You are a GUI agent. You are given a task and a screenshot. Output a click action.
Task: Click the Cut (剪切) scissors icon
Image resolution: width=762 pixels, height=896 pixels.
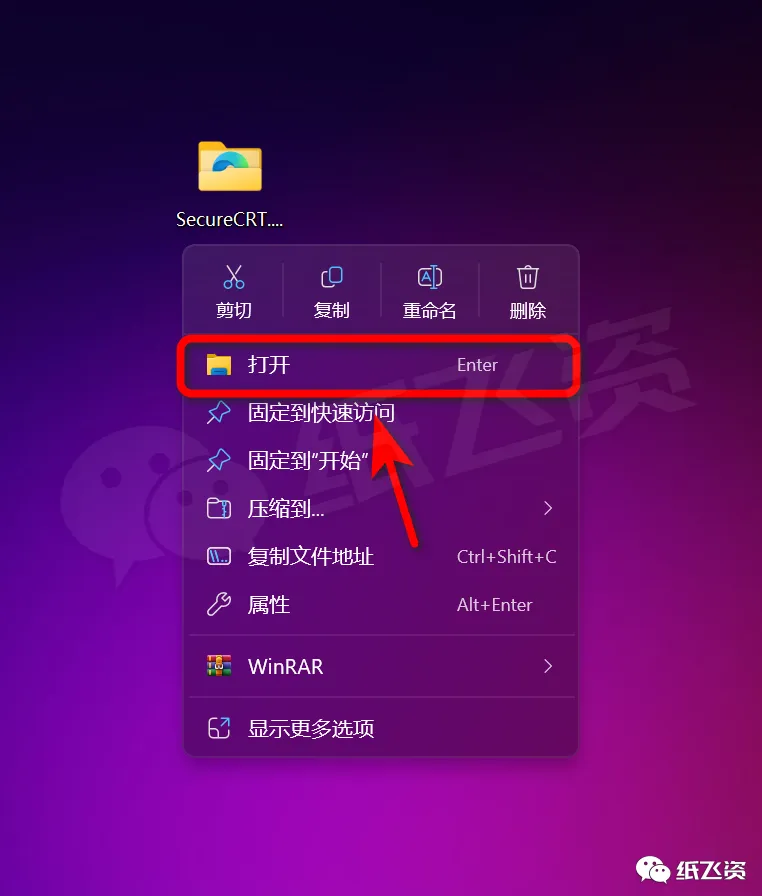tap(234, 277)
